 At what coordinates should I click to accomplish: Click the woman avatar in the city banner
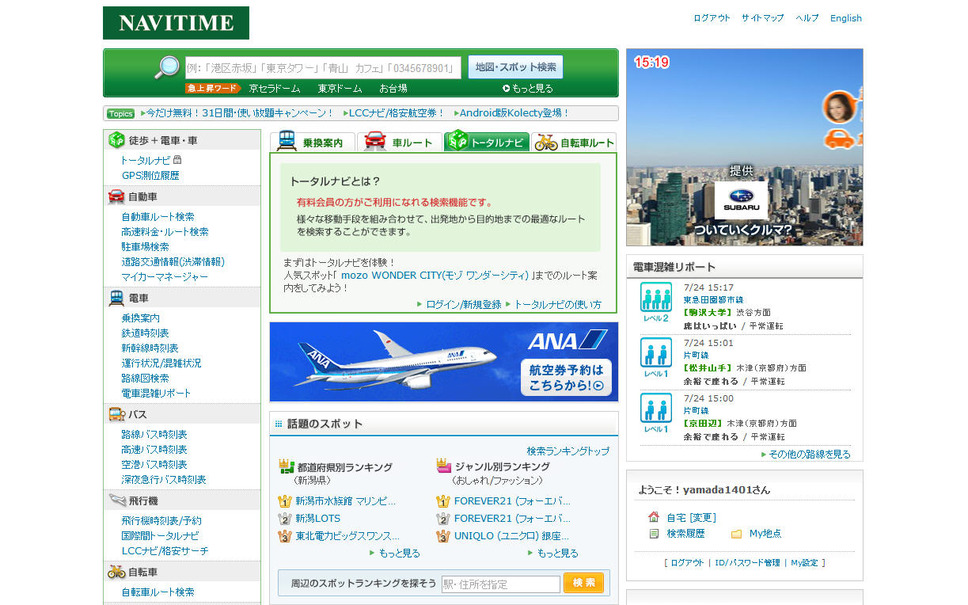pyautogui.click(x=839, y=107)
